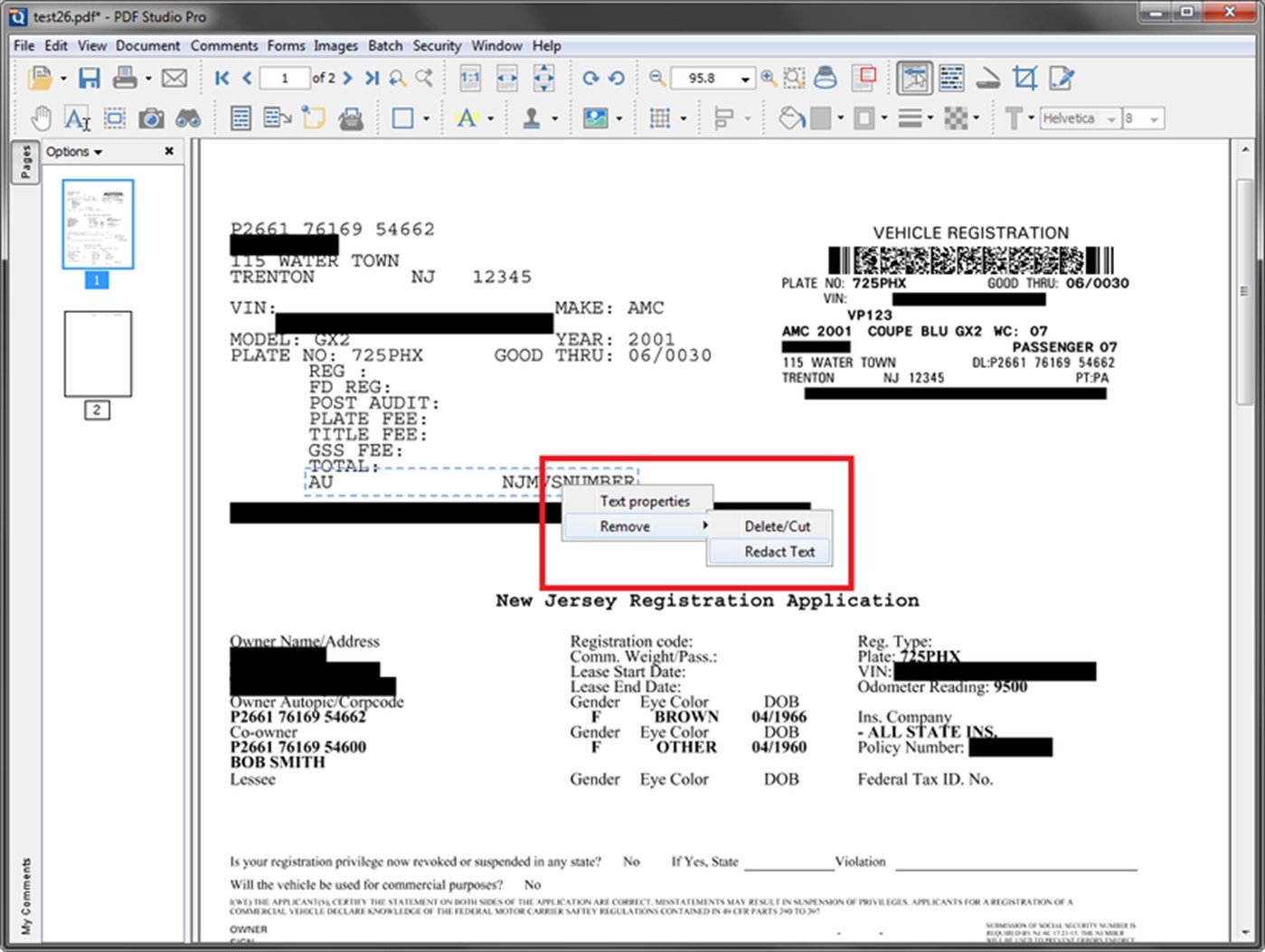Click the Scan to PDF scanner icon
The height and width of the screenshot is (952, 1265).
[987, 79]
